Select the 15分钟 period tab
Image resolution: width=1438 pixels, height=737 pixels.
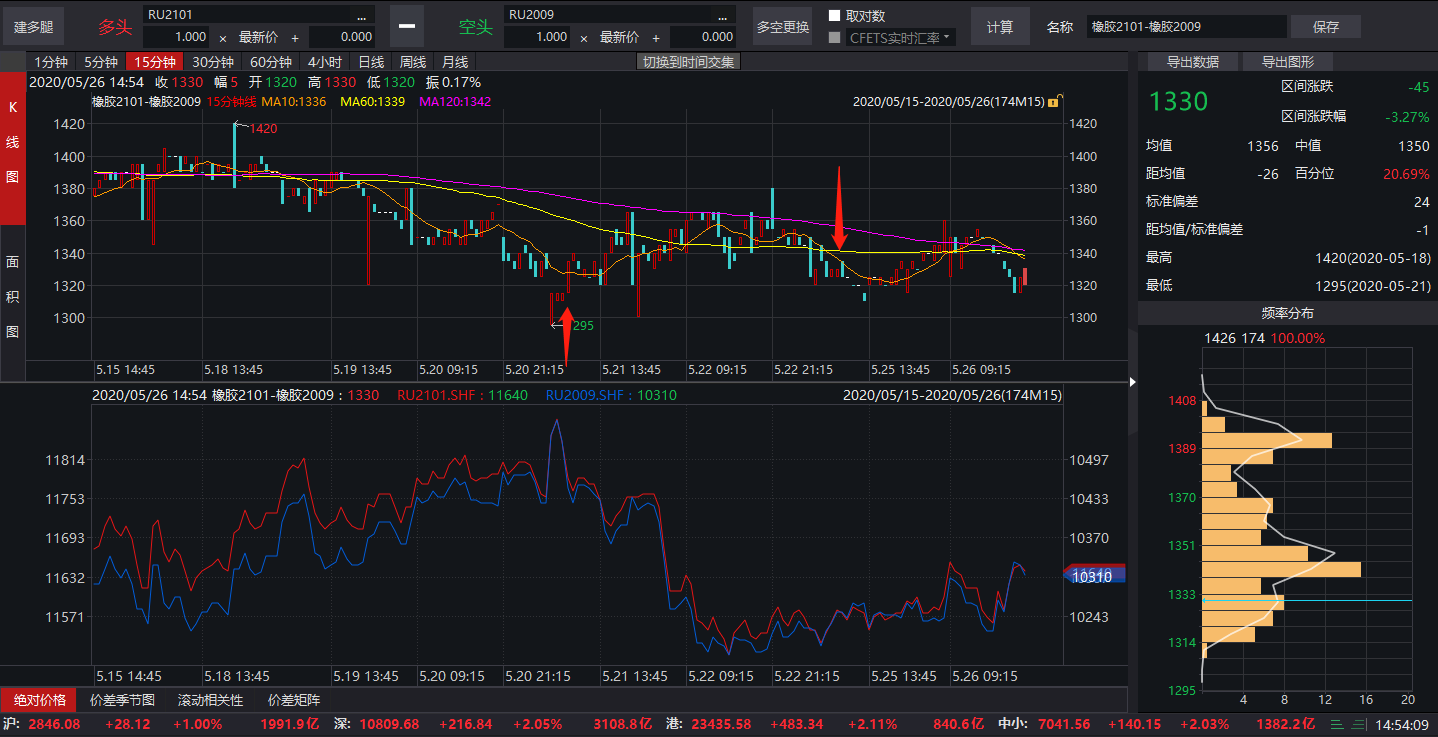(154, 61)
